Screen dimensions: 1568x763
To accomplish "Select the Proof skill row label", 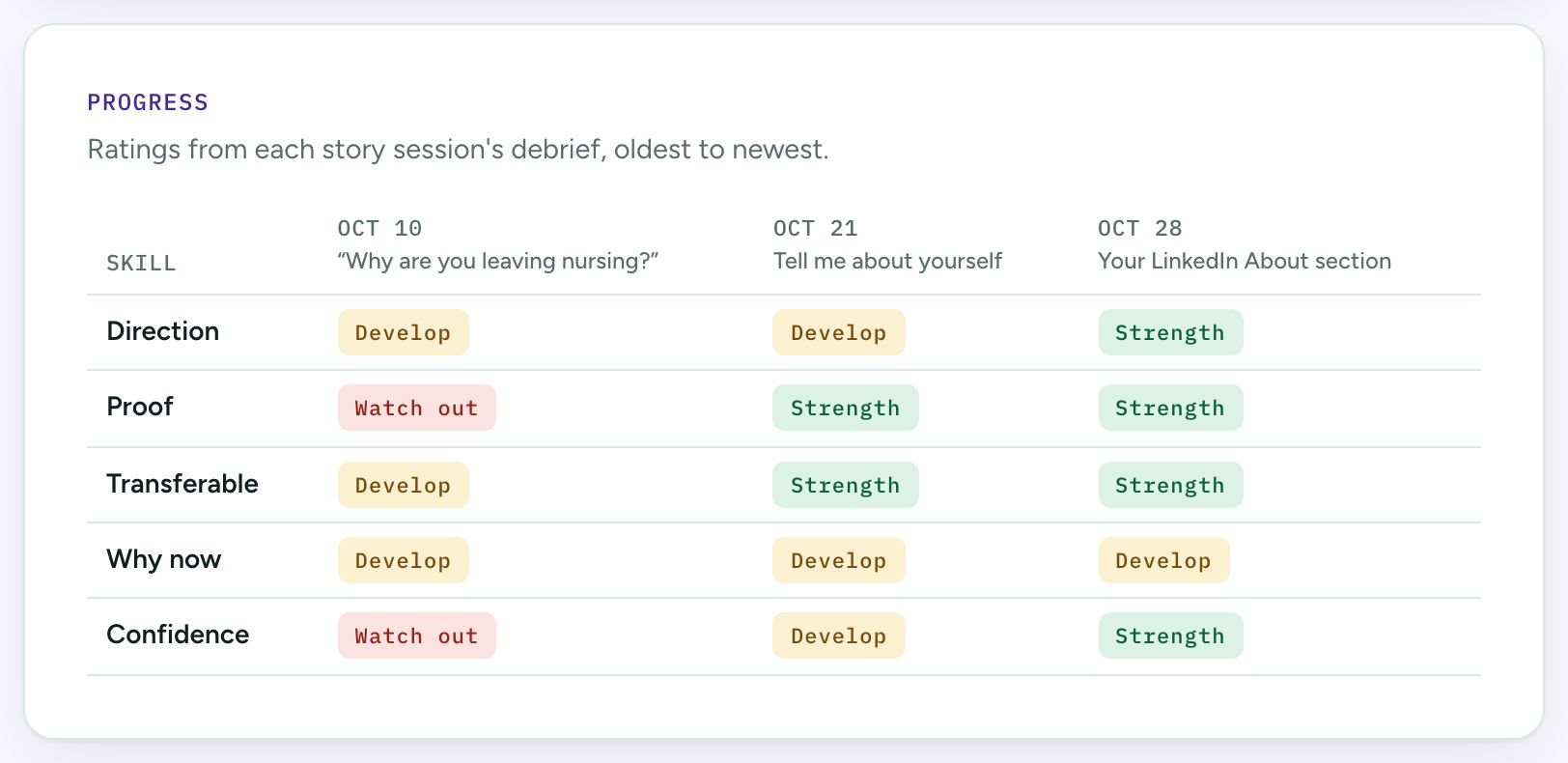I will click(x=139, y=407).
